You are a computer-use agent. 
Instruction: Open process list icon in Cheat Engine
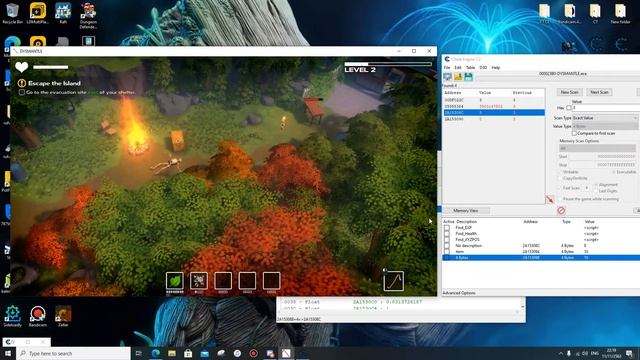(x=448, y=77)
